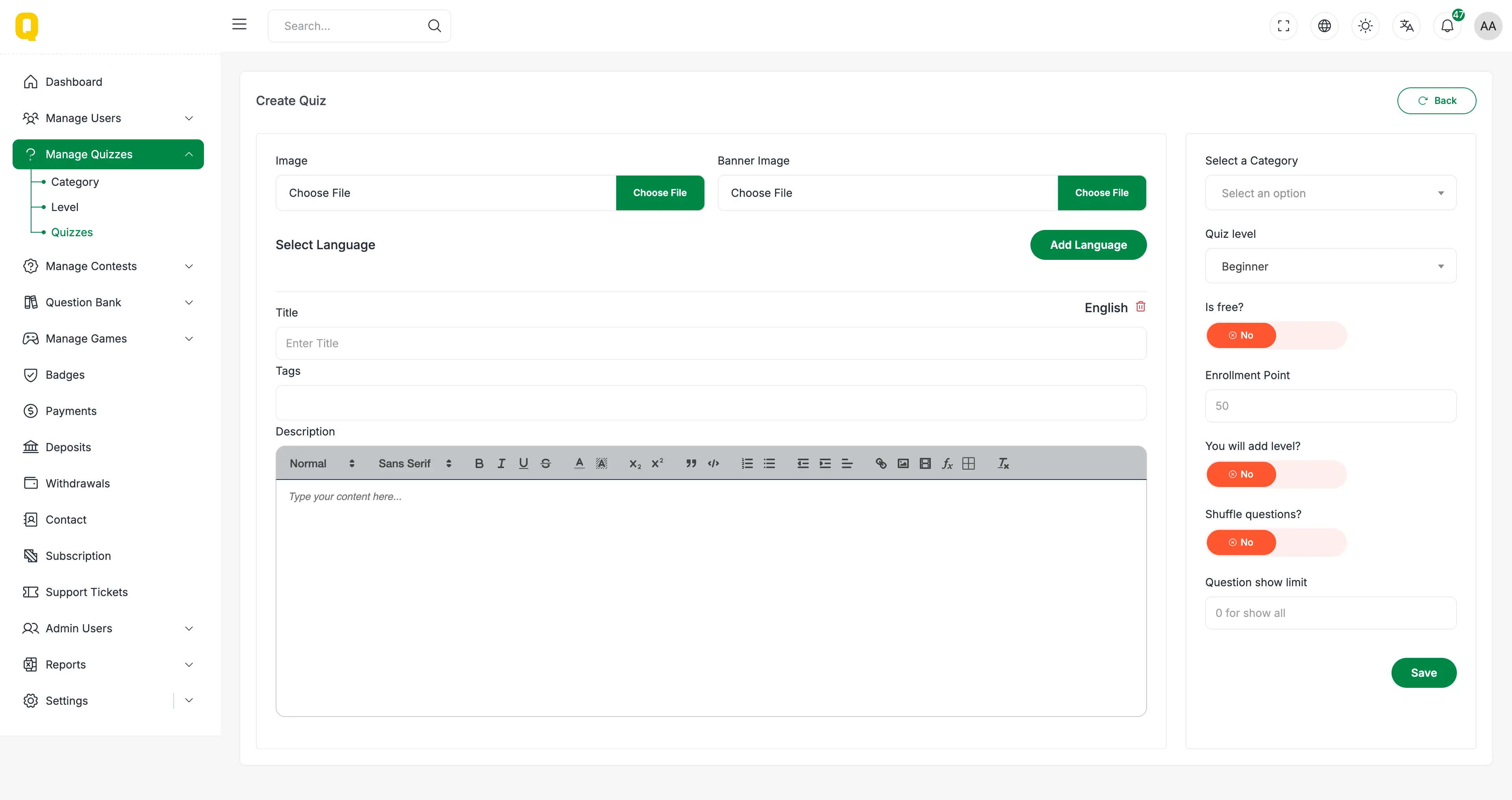The height and width of the screenshot is (800, 1512).
Task: Open the text color picker in the editor toolbar
Action: (x=579, y=464)
